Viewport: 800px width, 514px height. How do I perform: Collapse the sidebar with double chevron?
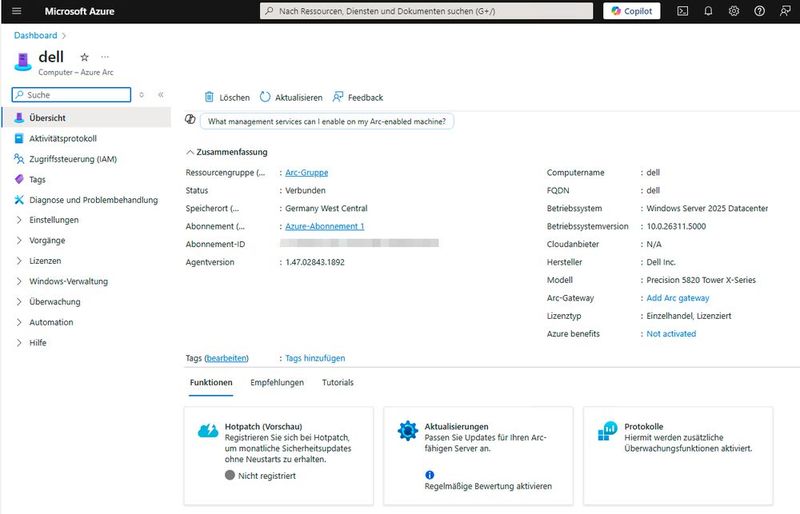161,94
